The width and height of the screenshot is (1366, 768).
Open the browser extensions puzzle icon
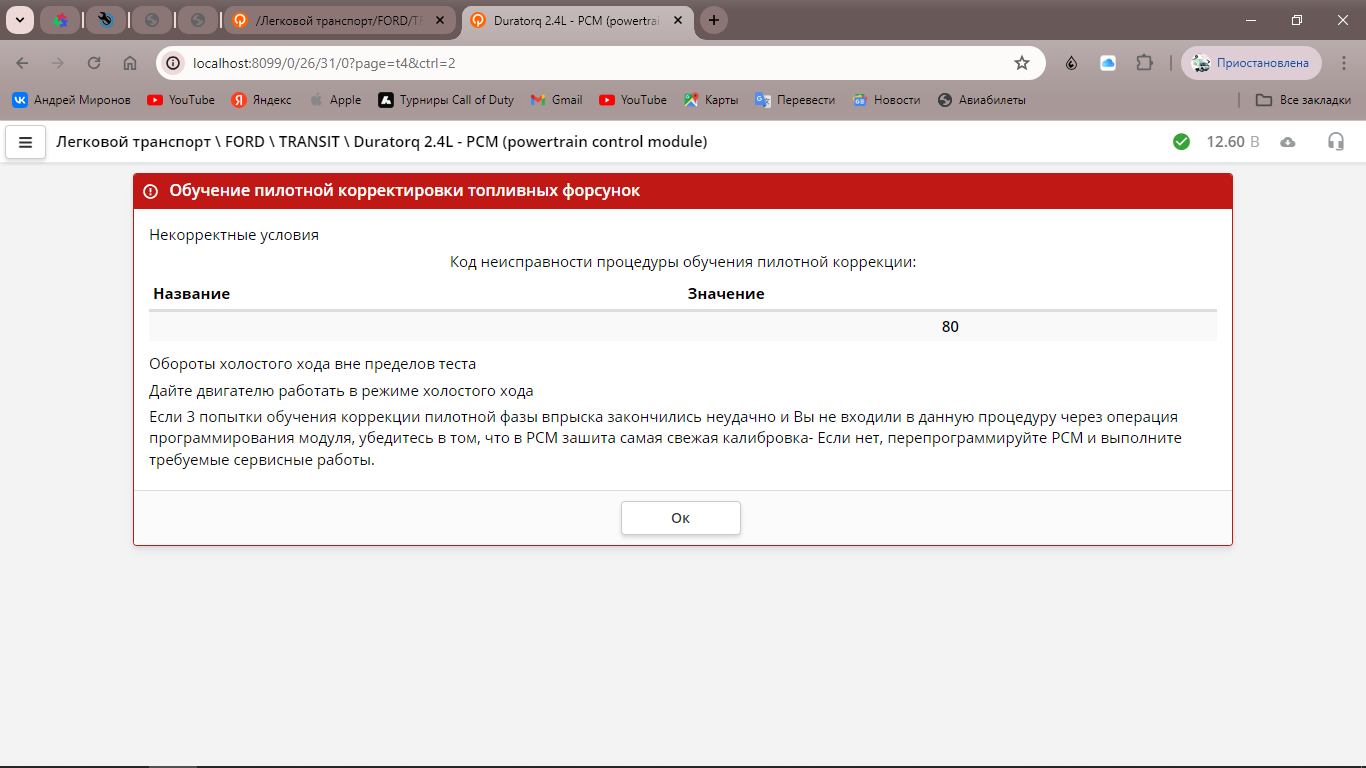pos(1144,63)
